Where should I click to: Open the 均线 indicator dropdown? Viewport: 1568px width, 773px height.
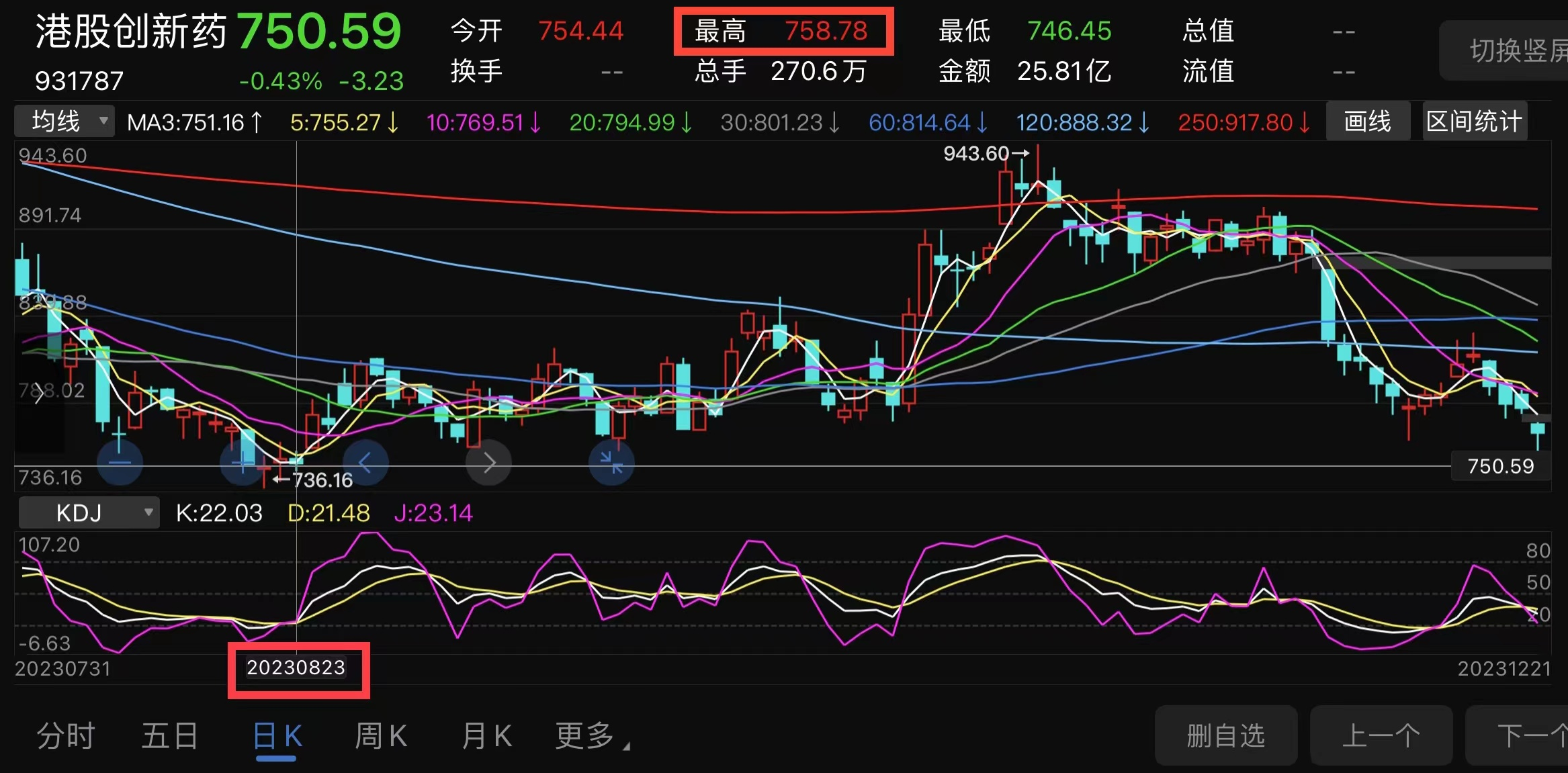click(x=65, y=122)
